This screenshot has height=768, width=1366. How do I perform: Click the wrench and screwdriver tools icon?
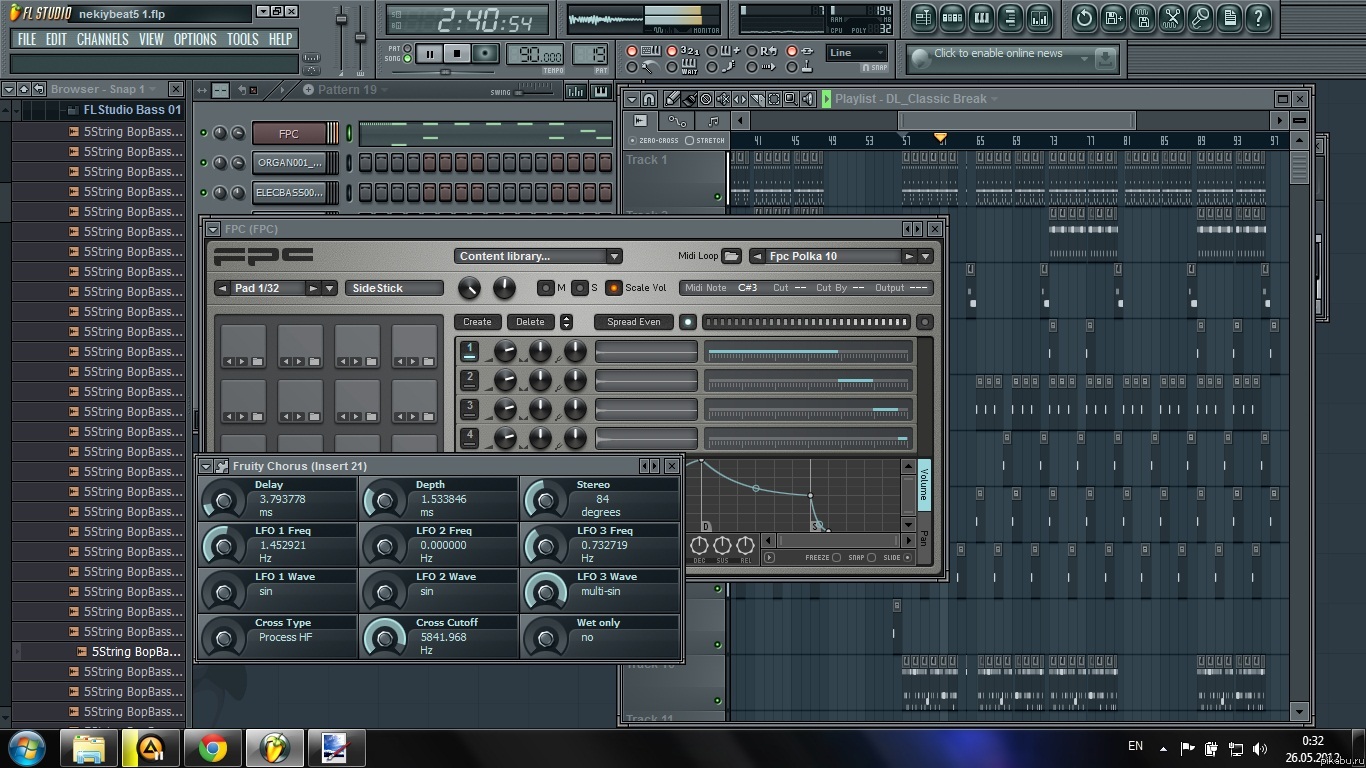click(x=1171, y=18)
